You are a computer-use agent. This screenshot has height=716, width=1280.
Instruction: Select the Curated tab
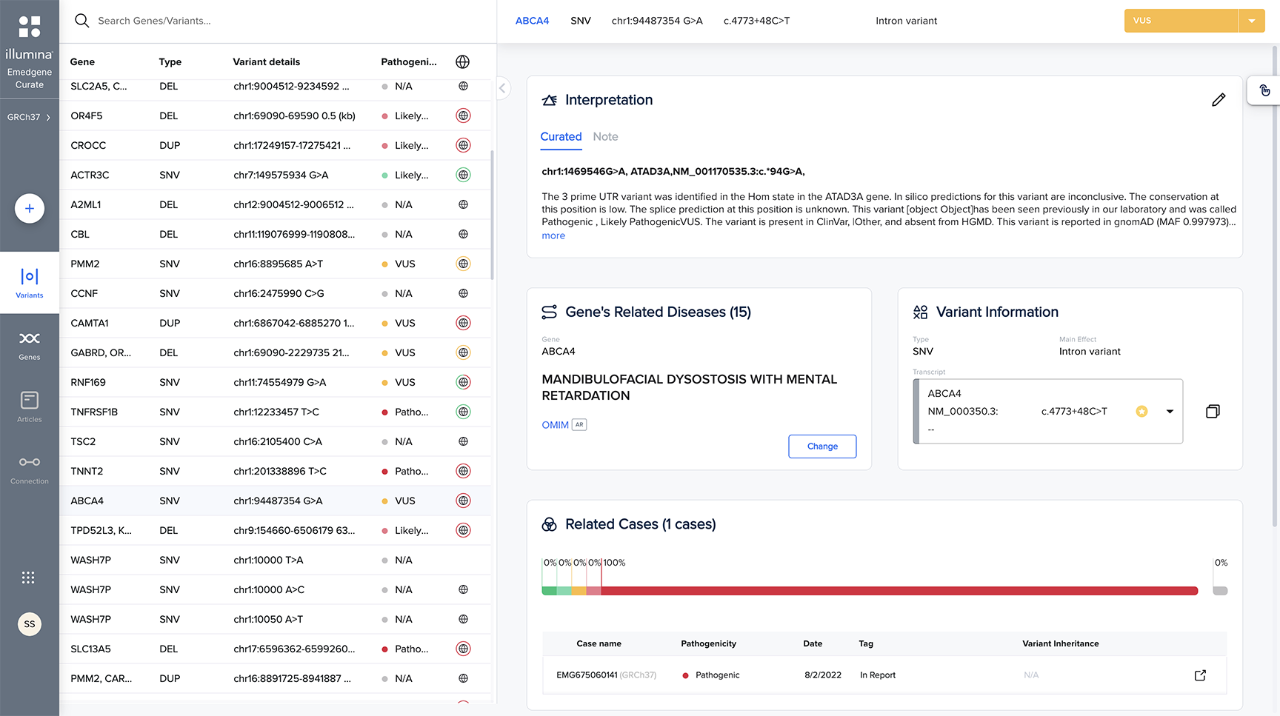click(561, 137)
